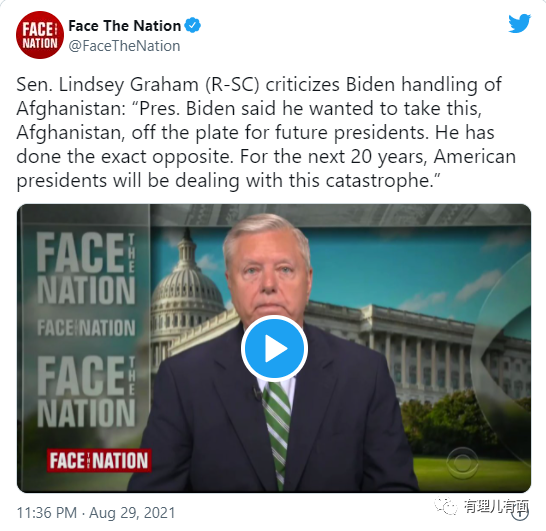Image resolution: width=546 pixels, height=531 pixels.
Task: Click the small FACE THE NATION middle banner
Action: click(86, 328)
